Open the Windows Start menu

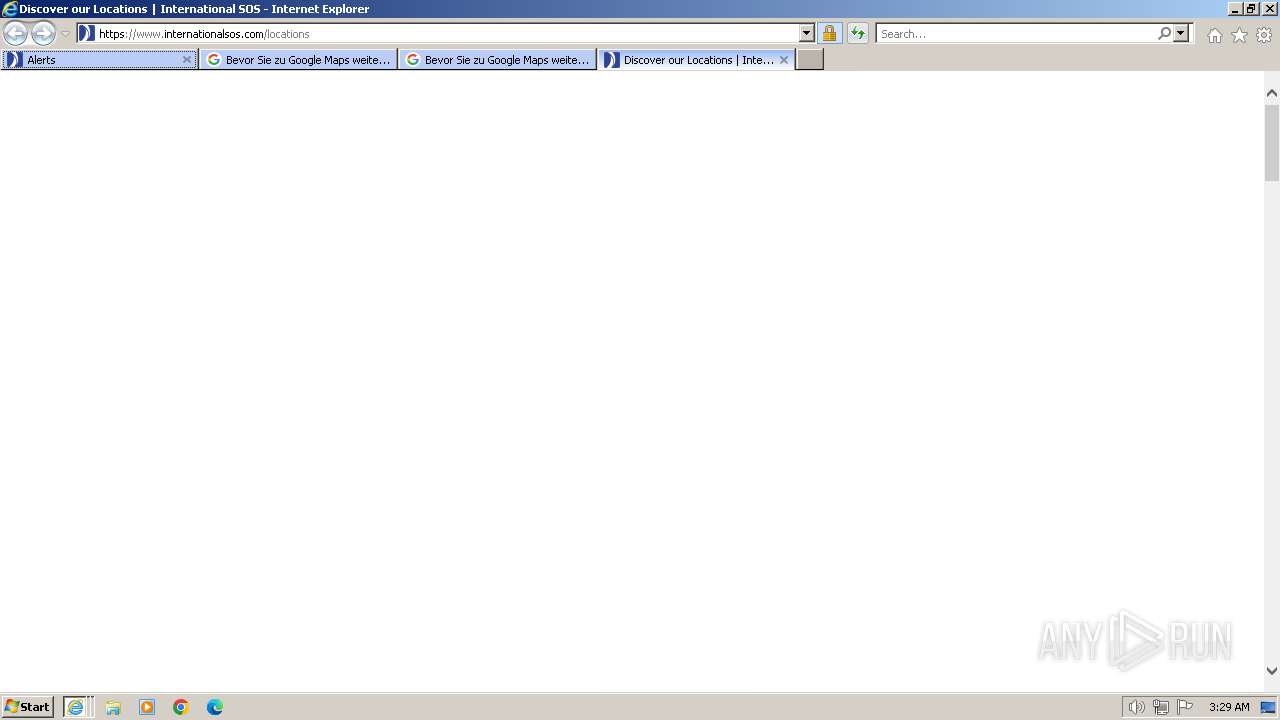[28, 707]
